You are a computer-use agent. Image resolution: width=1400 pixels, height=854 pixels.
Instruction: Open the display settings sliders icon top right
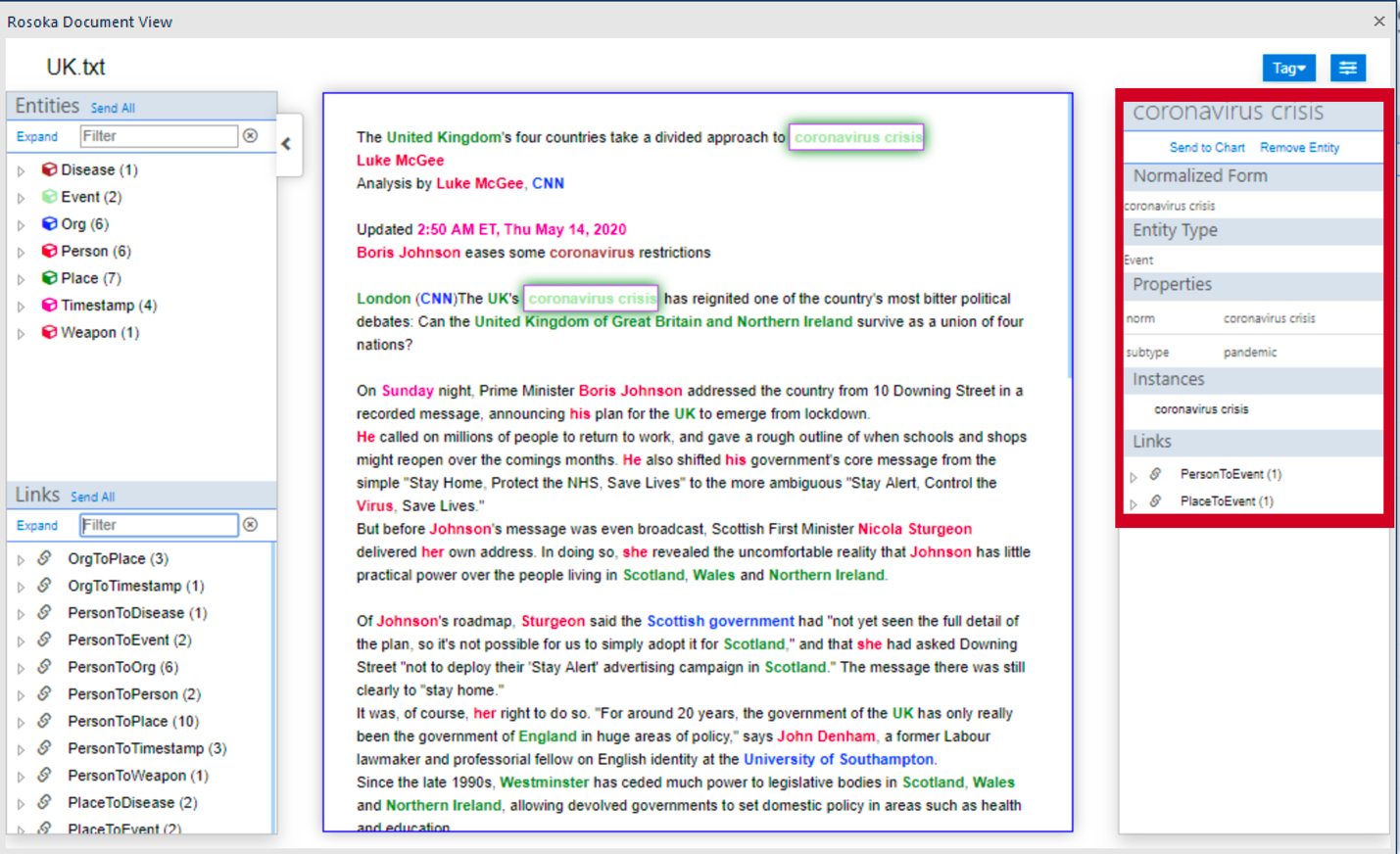(x=1348, y=68)
